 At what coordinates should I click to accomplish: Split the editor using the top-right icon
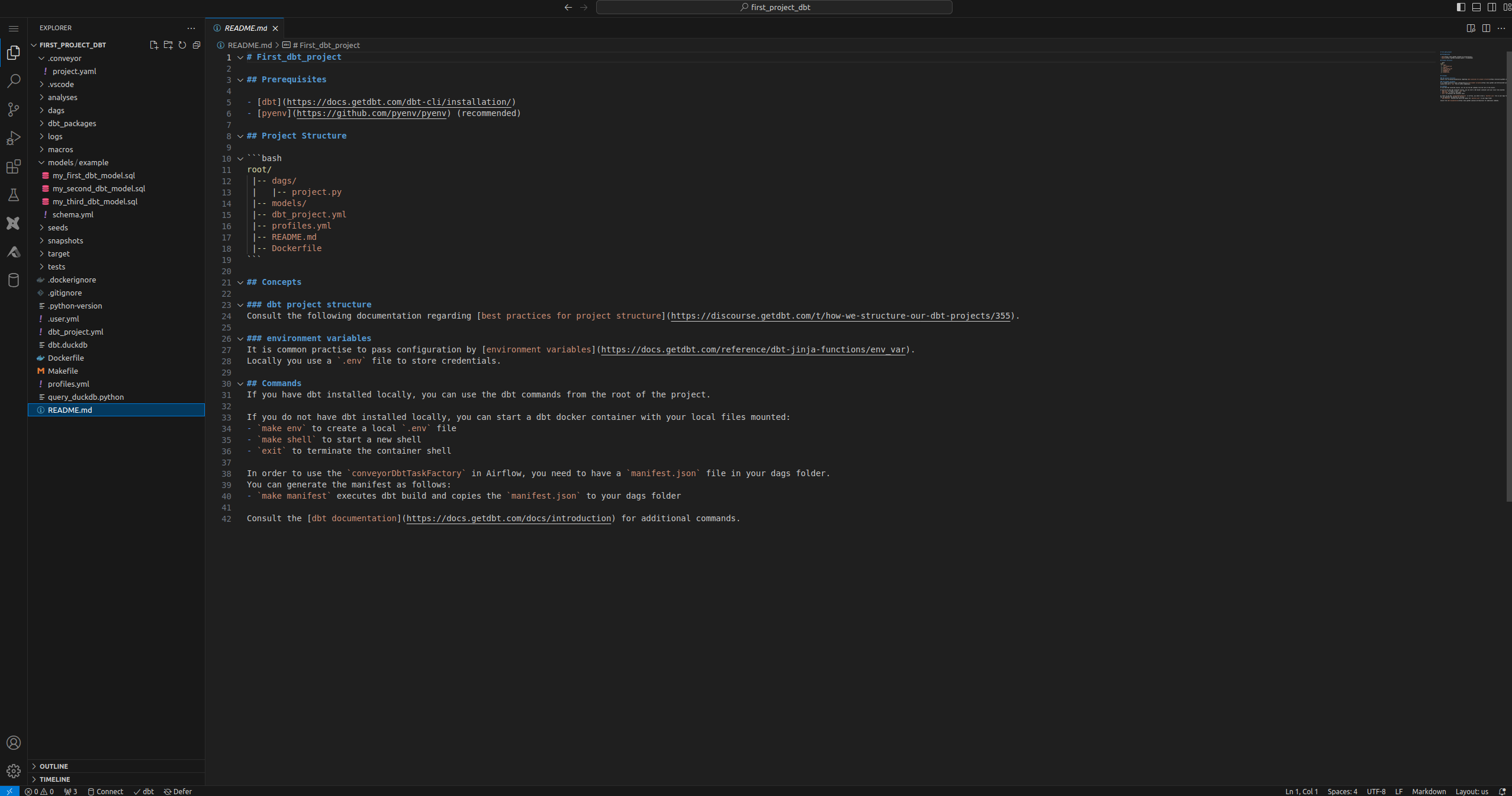[1487, 28]
